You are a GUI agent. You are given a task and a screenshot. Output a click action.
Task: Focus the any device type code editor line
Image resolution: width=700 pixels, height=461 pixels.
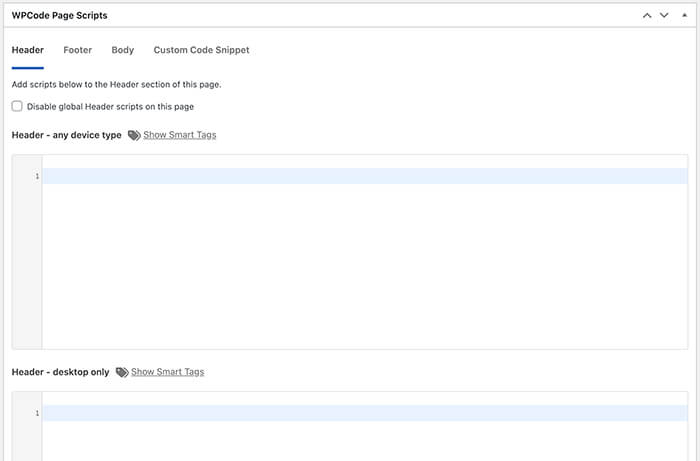tap(365, 176)
